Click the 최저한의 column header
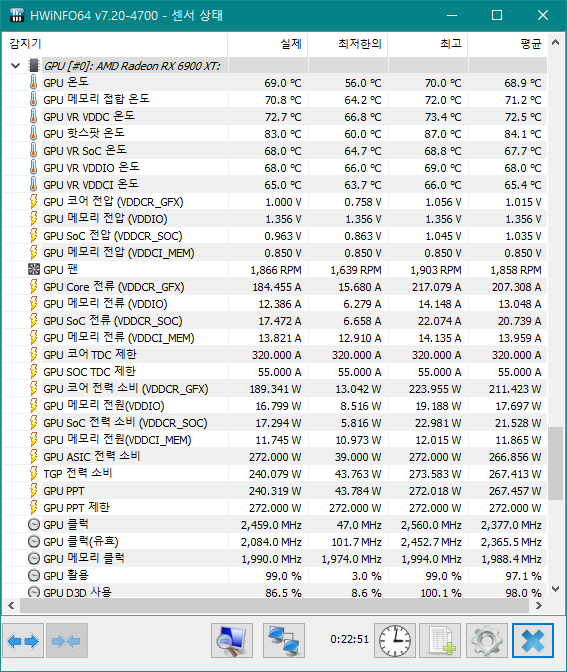The height and width of the screenshot is (672, 567). tap(348, 44)
